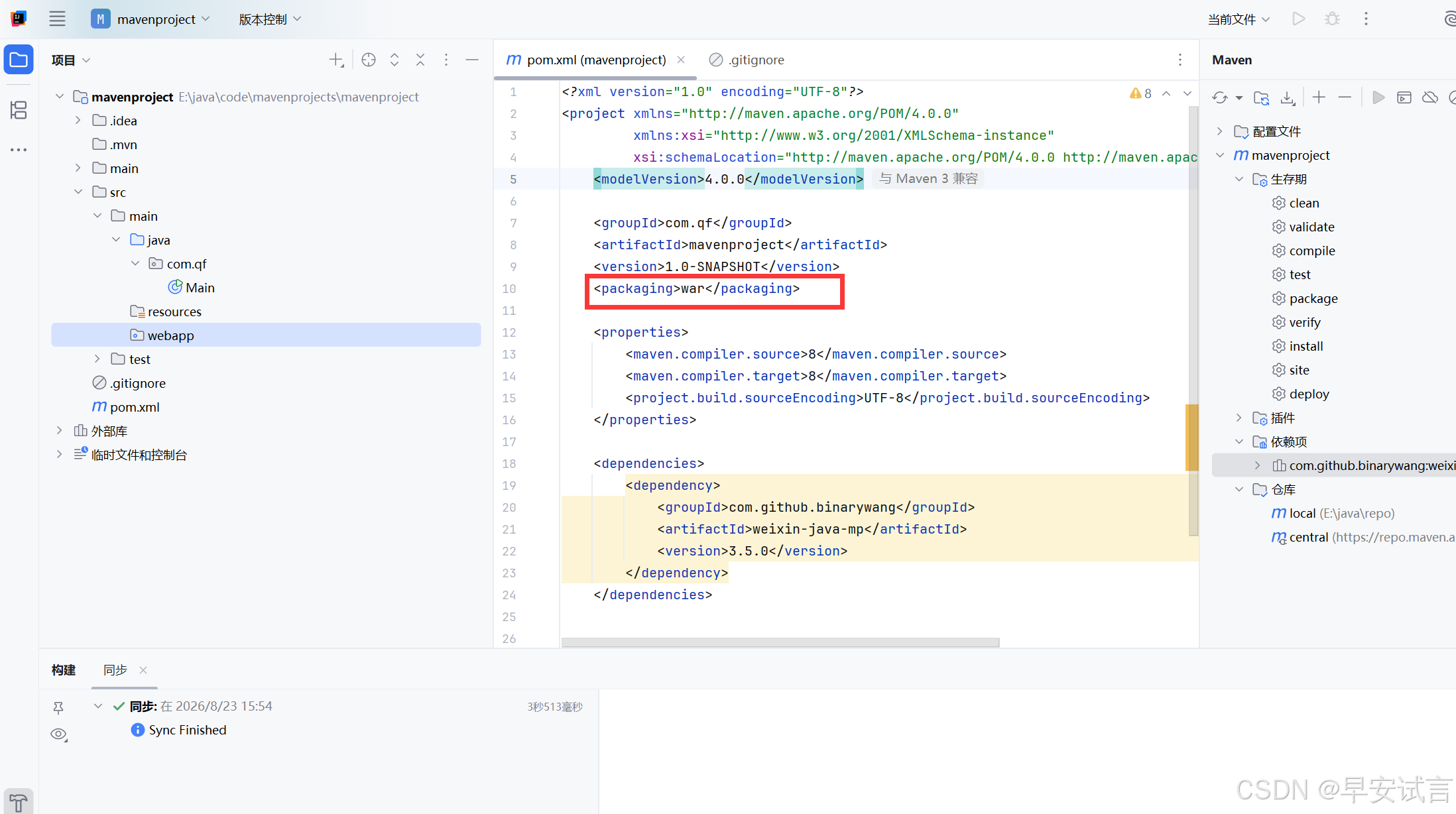Viewport: 1456px width, 814px height.
Task: Remove Maven project minus icon
Action: pyautogui.click(x=1345, y=98)
